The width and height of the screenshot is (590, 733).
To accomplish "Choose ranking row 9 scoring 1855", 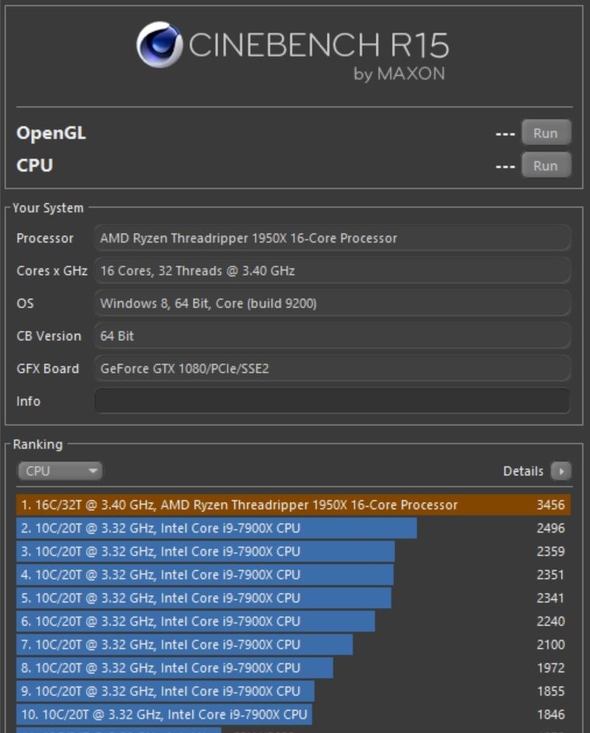I will pyautogui.click(x=294, y=691).
